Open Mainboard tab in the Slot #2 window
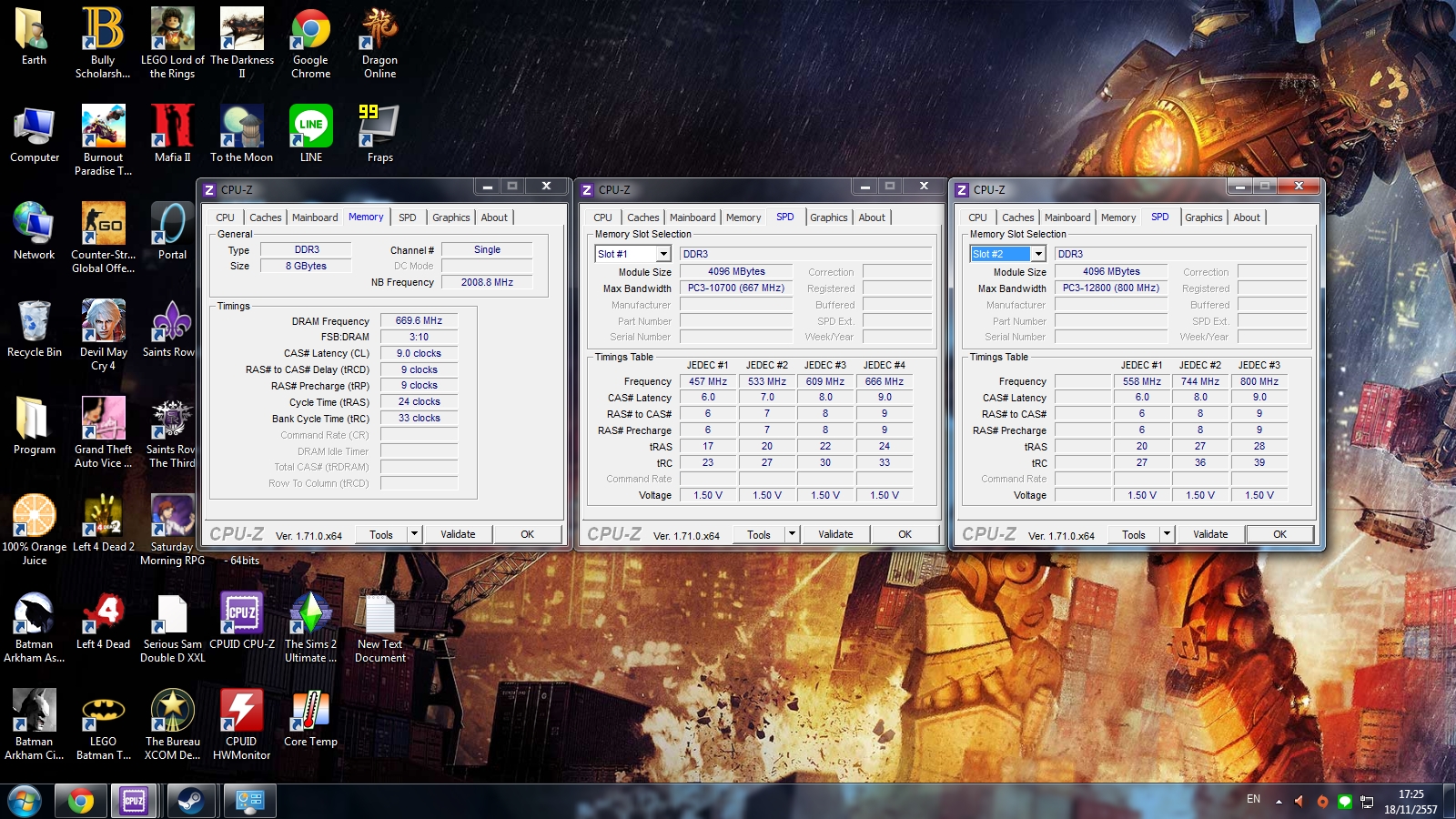 coord(1067,217)
